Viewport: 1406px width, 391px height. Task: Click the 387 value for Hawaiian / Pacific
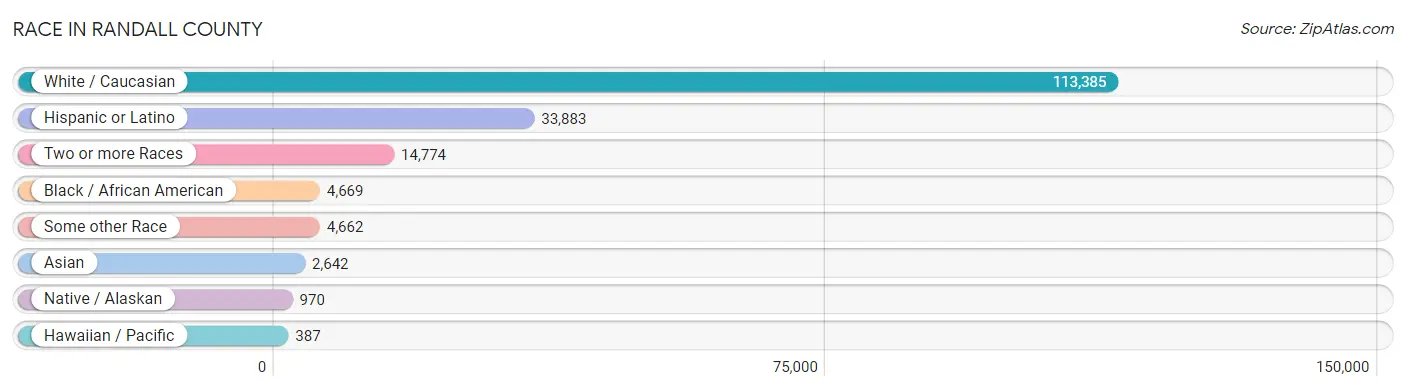(x=308, y=335)
